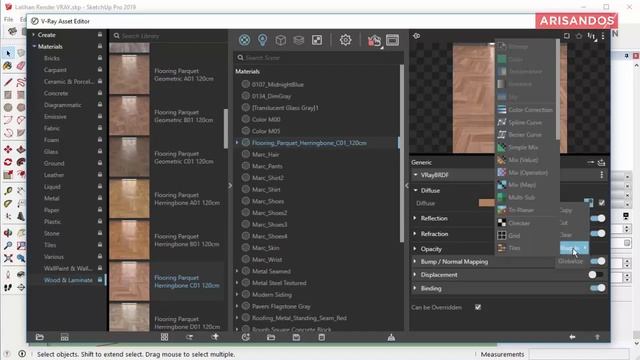Click the add material icon in footer
Screen dimensions: 640x360
[245, 337]
